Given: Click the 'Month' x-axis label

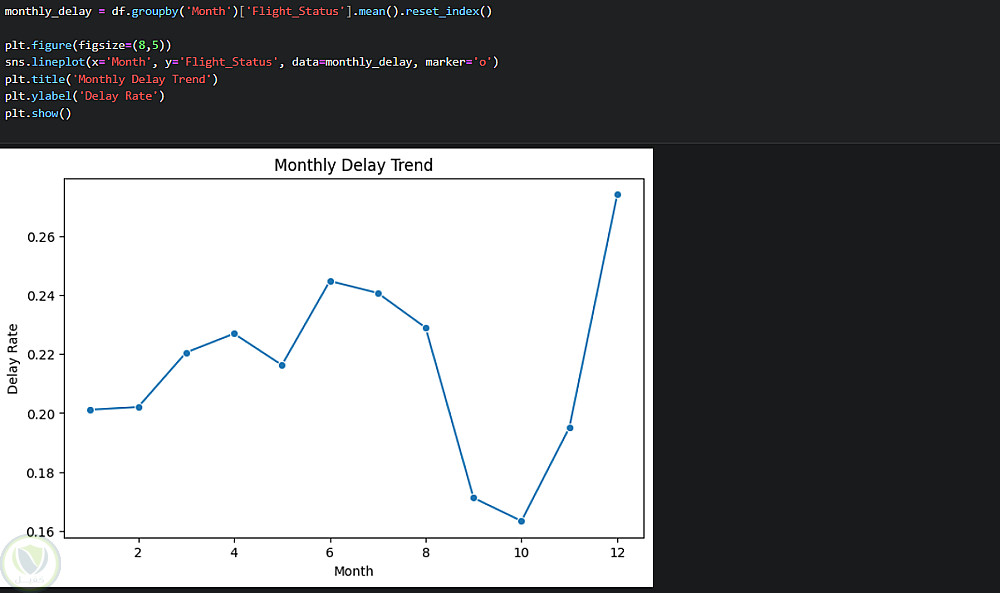Looking at the screenshot, I should 353,571.
